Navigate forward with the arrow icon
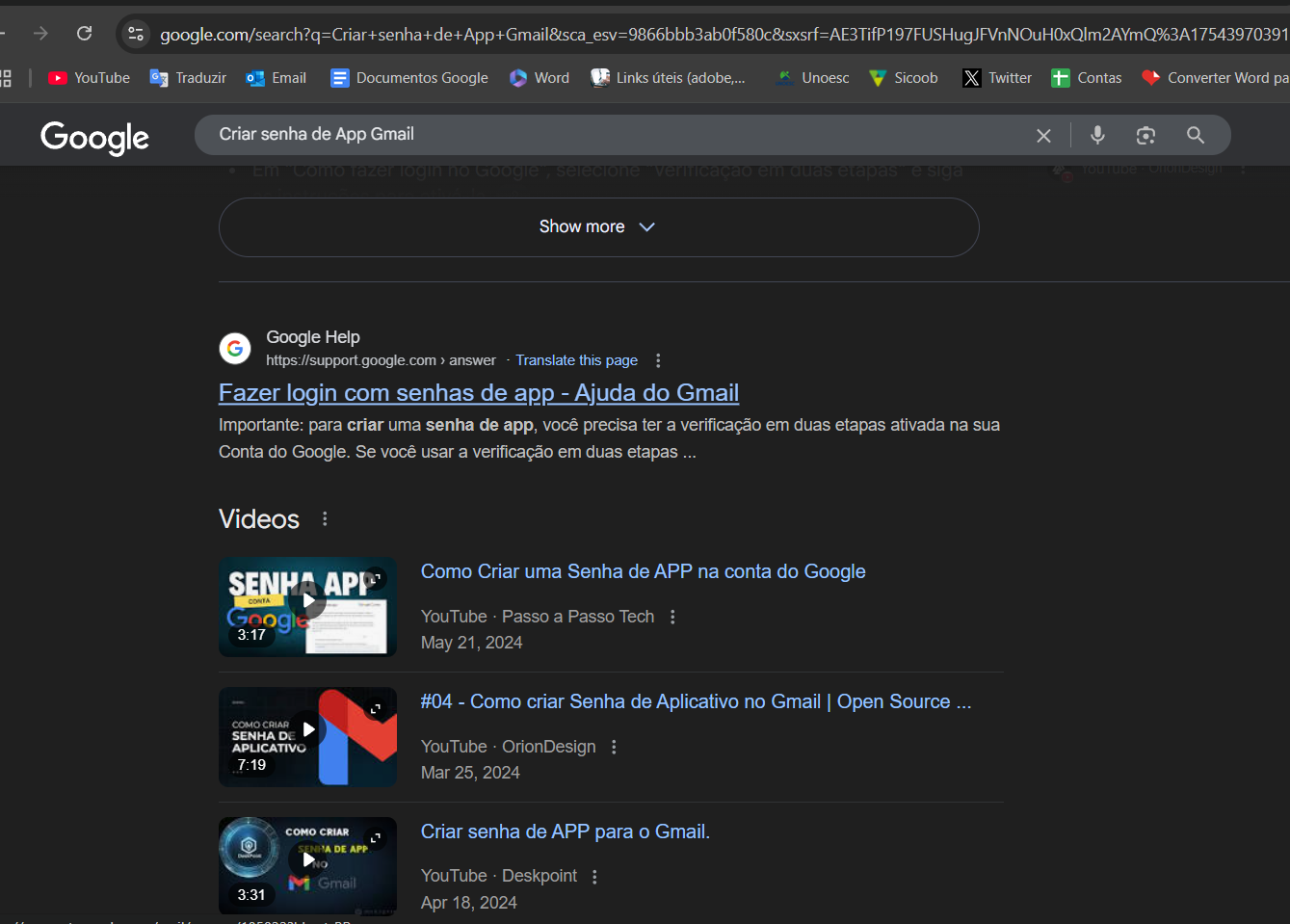Viewport: 1290px width, 924px height. [x=39, y=32]
